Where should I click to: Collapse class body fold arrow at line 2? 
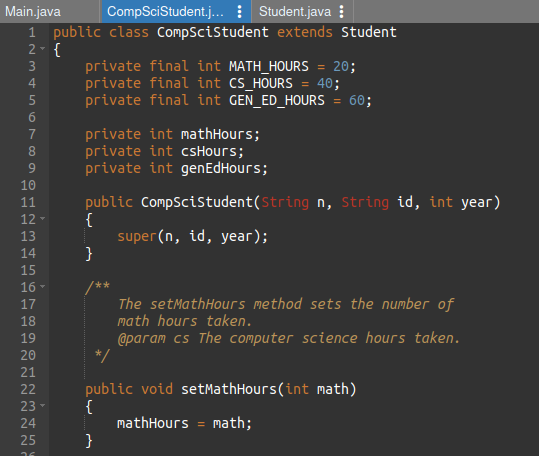43,48
